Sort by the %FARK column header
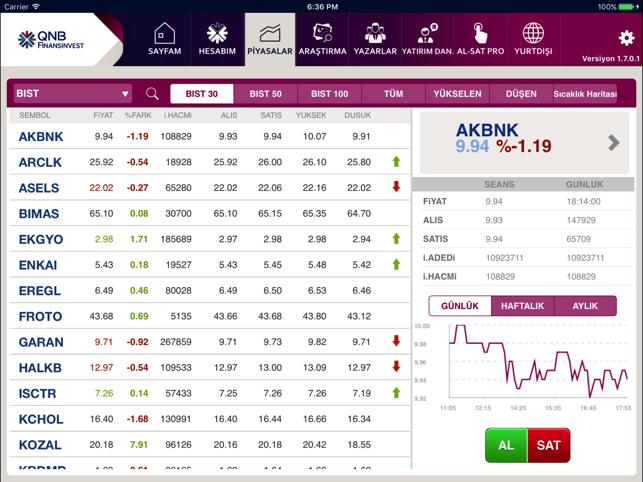Screen dimensions: 643x482 click(138, 115)
